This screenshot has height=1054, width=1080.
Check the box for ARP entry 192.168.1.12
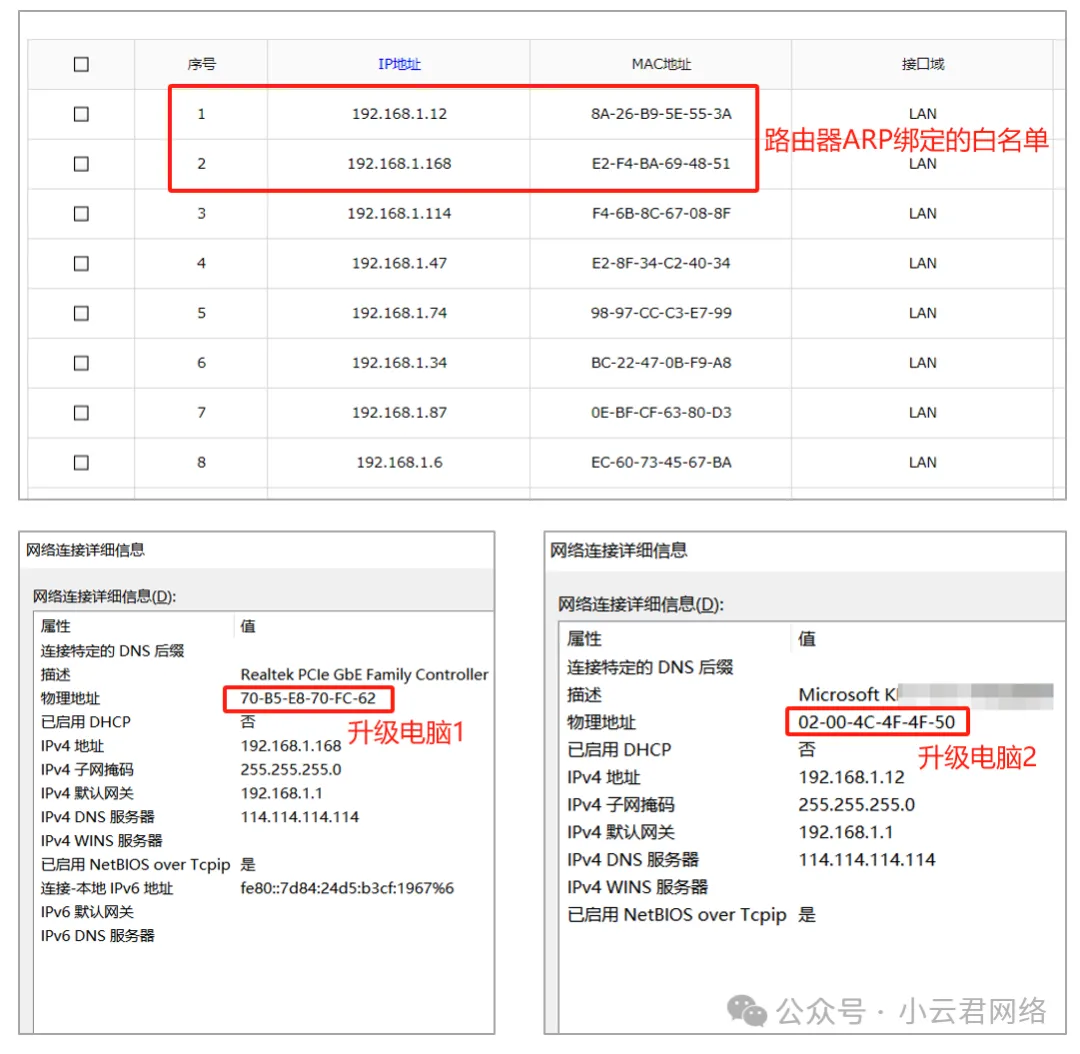coord(81,114)
